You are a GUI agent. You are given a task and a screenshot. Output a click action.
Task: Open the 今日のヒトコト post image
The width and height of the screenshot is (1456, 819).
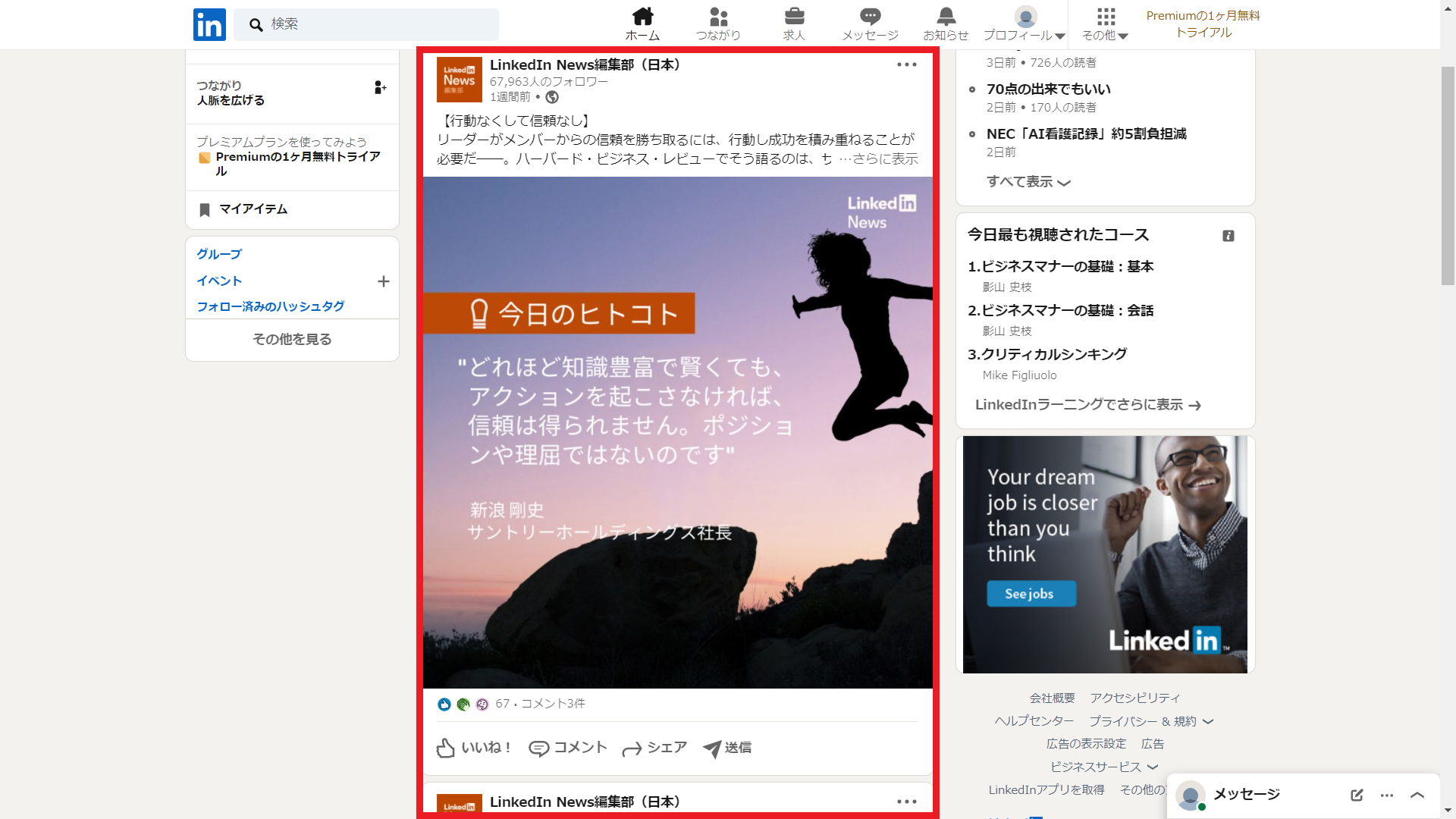678,432
